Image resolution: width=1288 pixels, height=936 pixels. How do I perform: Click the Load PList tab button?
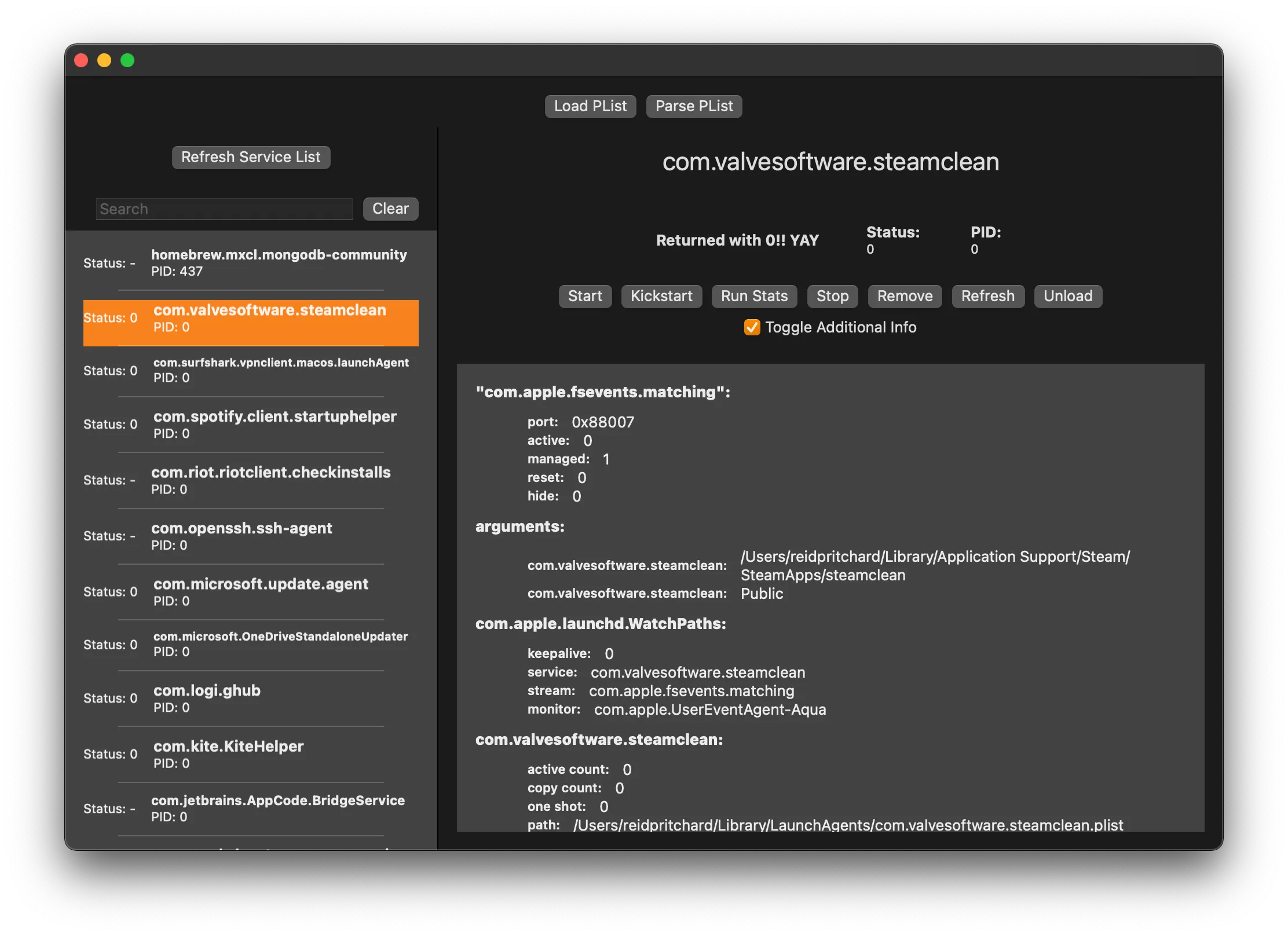coord(590,104)
